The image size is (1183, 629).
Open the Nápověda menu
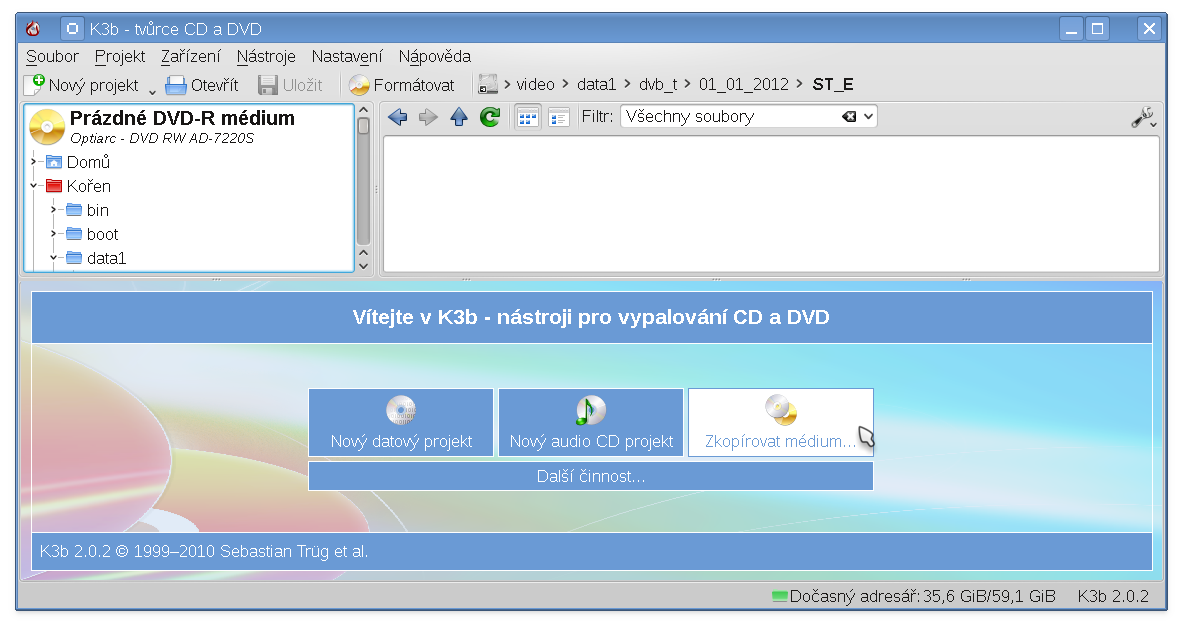[x=435, y=57]
